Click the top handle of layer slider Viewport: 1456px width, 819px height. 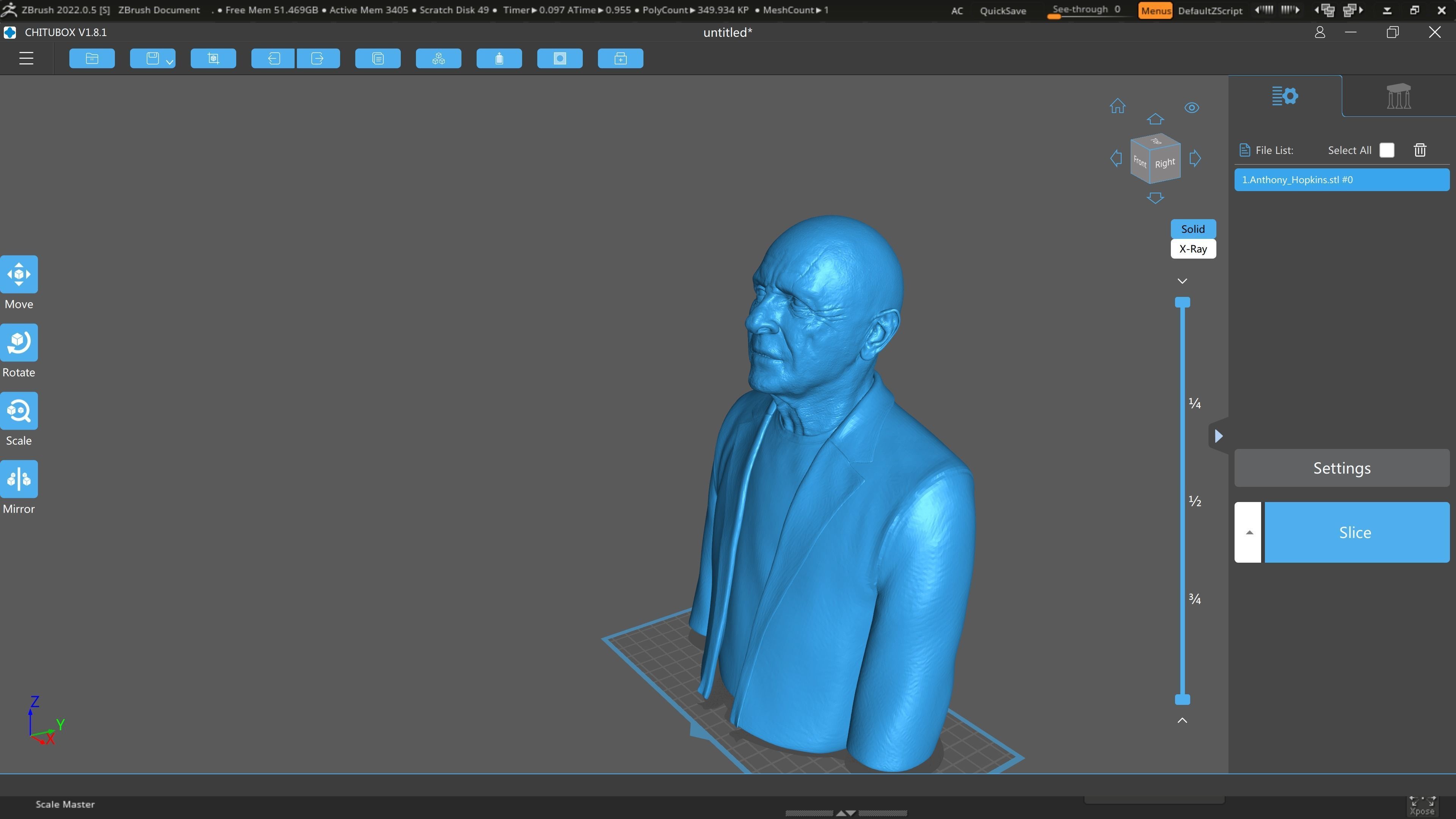(x=1183, y=303)
